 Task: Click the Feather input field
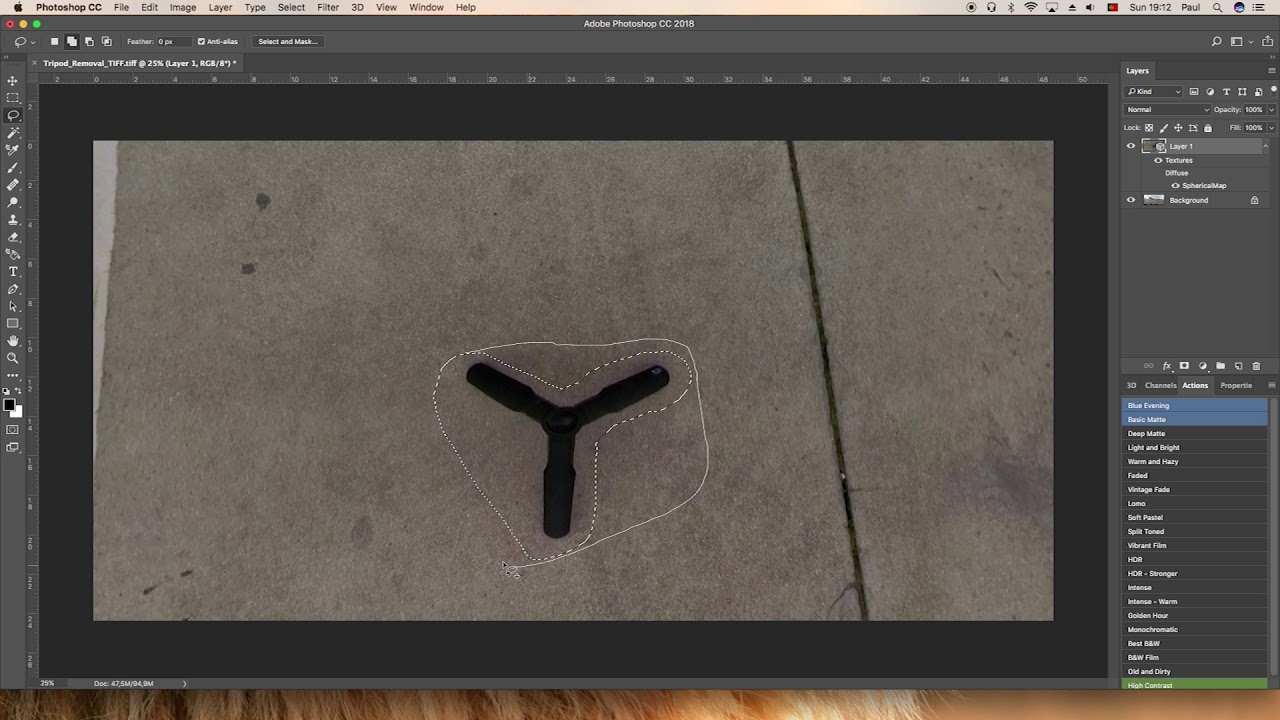[166, 42]
